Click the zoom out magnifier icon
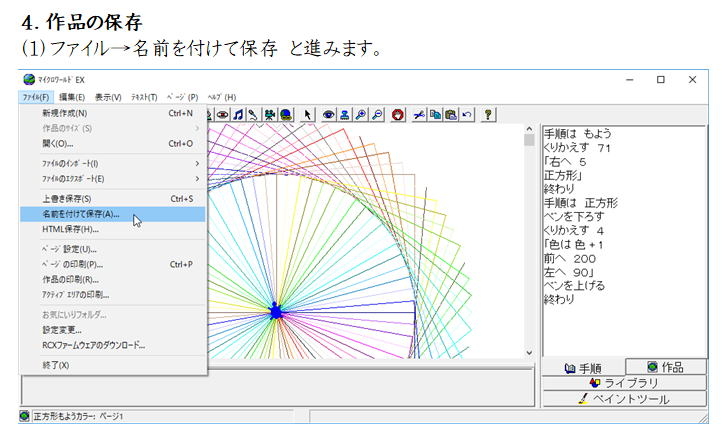Image resolution: width=728 pixels, height=439 pixels. pos(377,115)
